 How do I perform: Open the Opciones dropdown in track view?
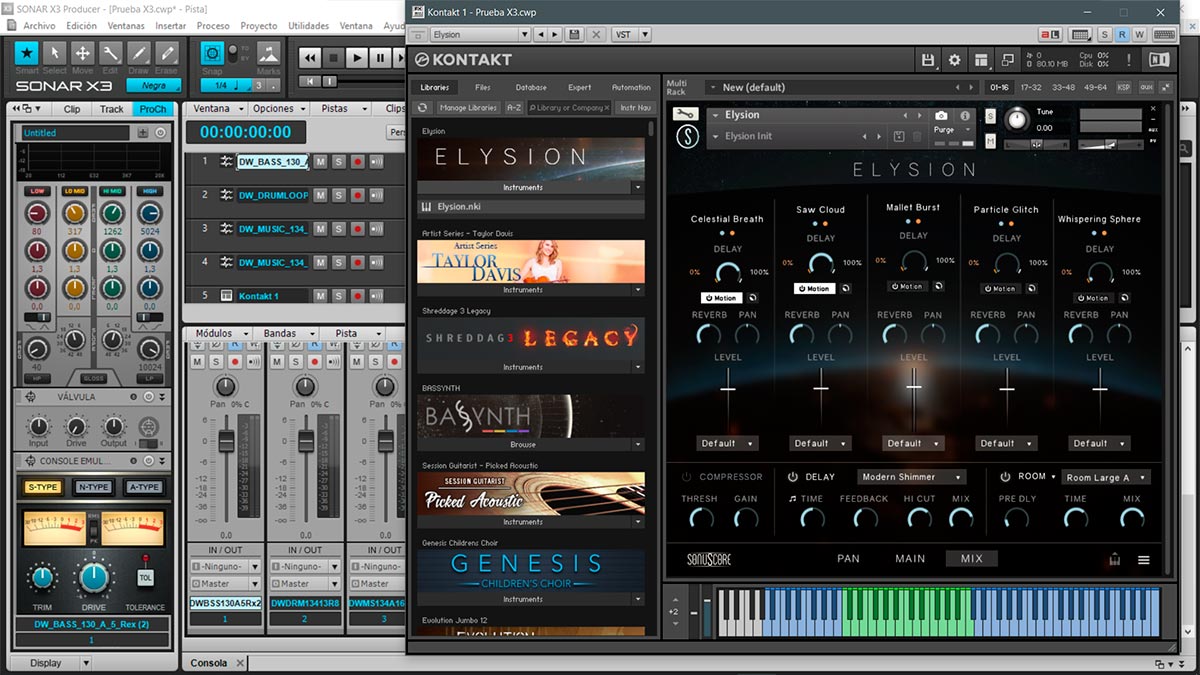click(278, 108)
